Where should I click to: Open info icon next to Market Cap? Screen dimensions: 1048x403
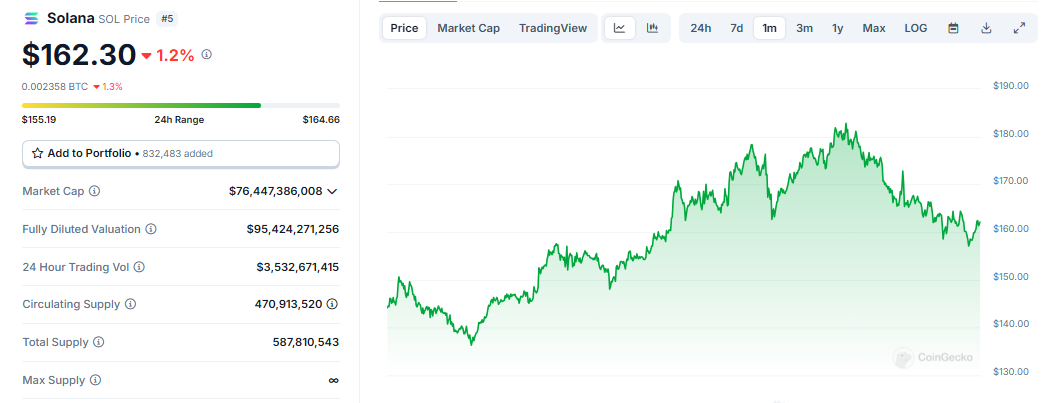pyautogui.click(x=95, y=191)
